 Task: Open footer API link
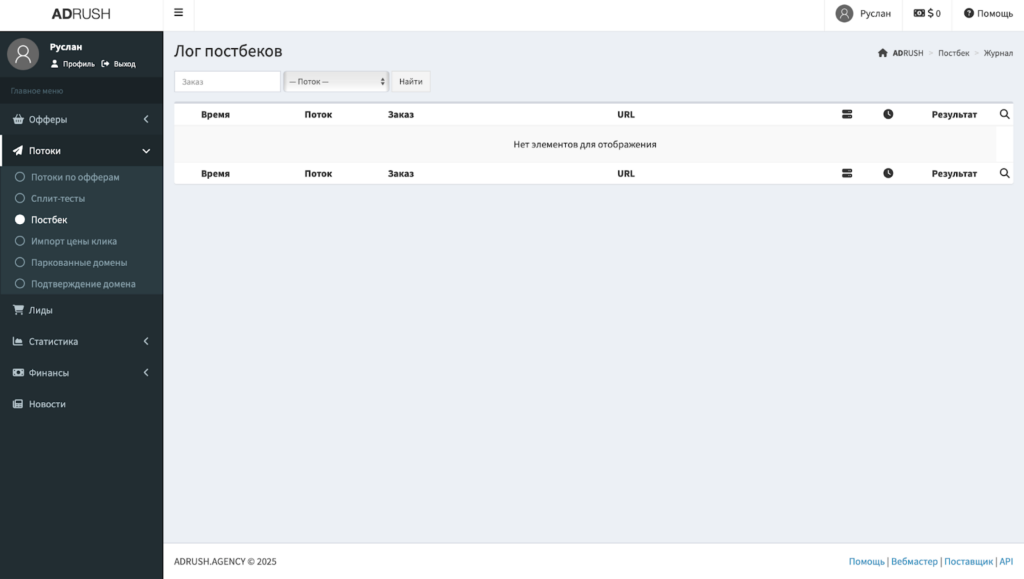[1006, 561]
